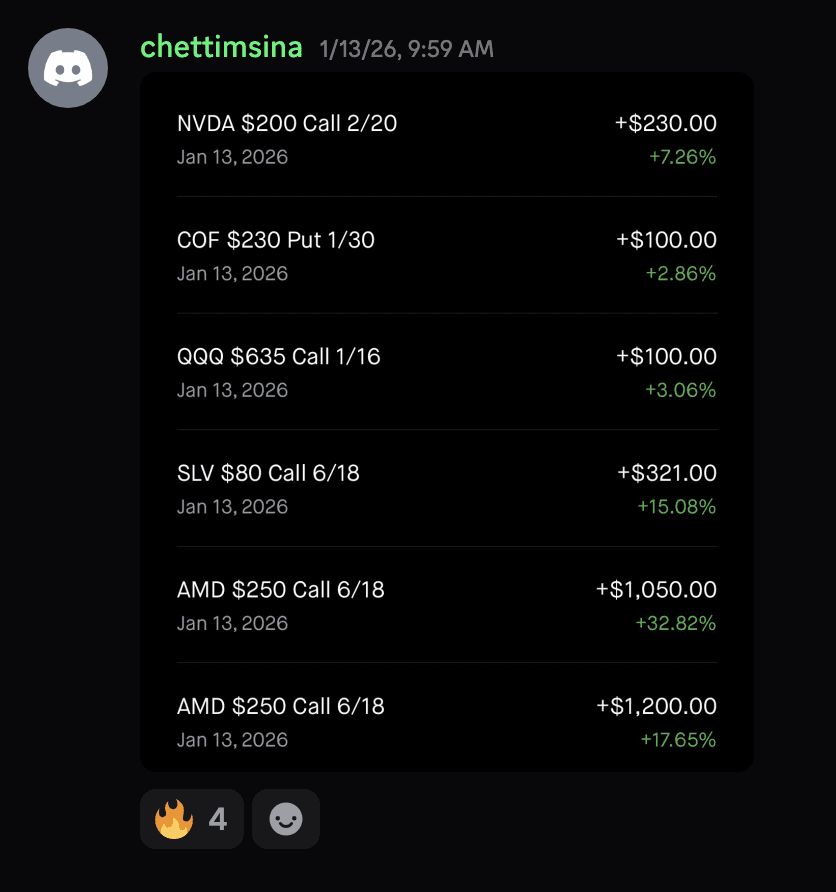Select NVDA $200 Call 2/20 row
Screen dimensions: 836x892
click(x=287, y=124)
